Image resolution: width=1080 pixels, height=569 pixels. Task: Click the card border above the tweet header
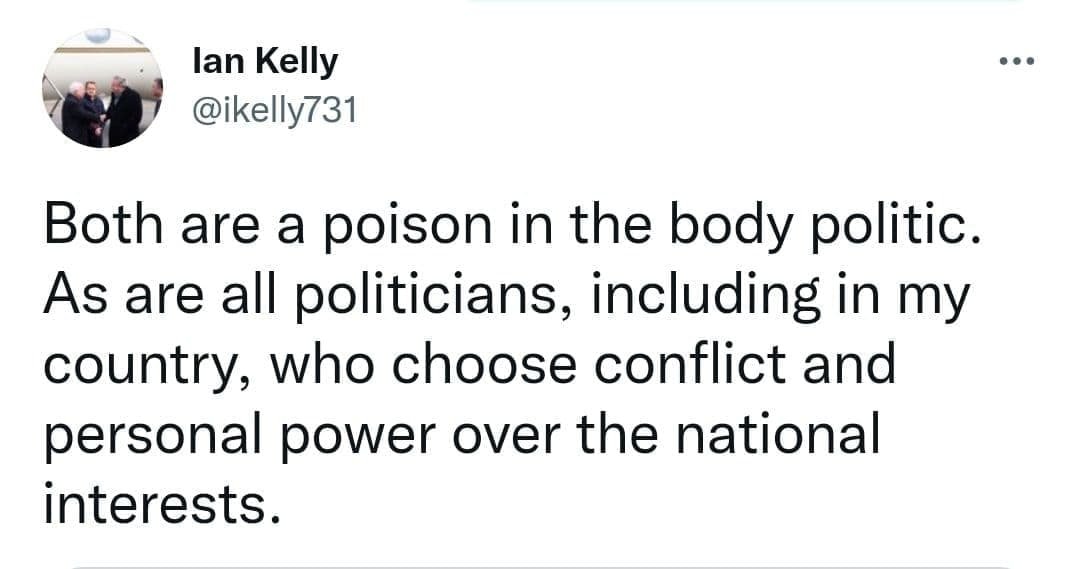[x=744, y=1]
